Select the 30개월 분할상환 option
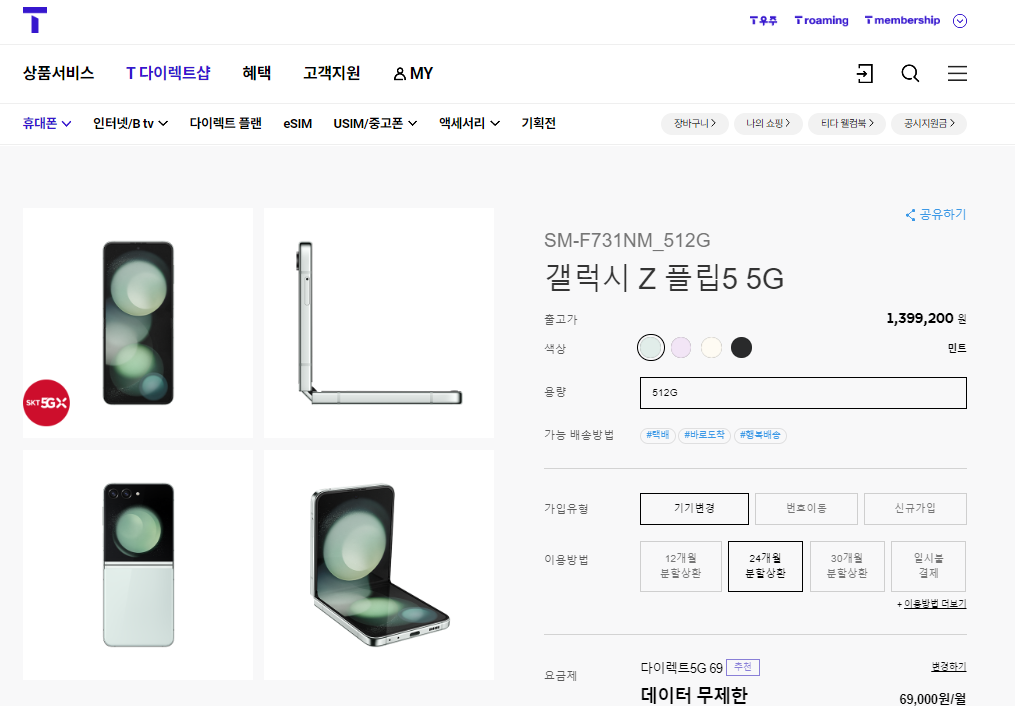The width and height of the screenshot is (1015, 706). 847,566
